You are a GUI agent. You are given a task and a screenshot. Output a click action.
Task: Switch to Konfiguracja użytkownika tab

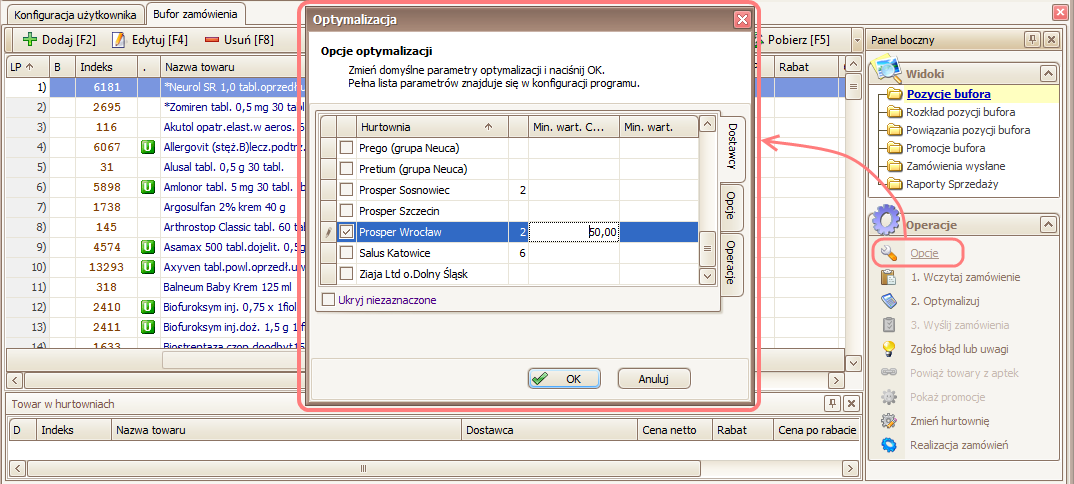point(74,15)
